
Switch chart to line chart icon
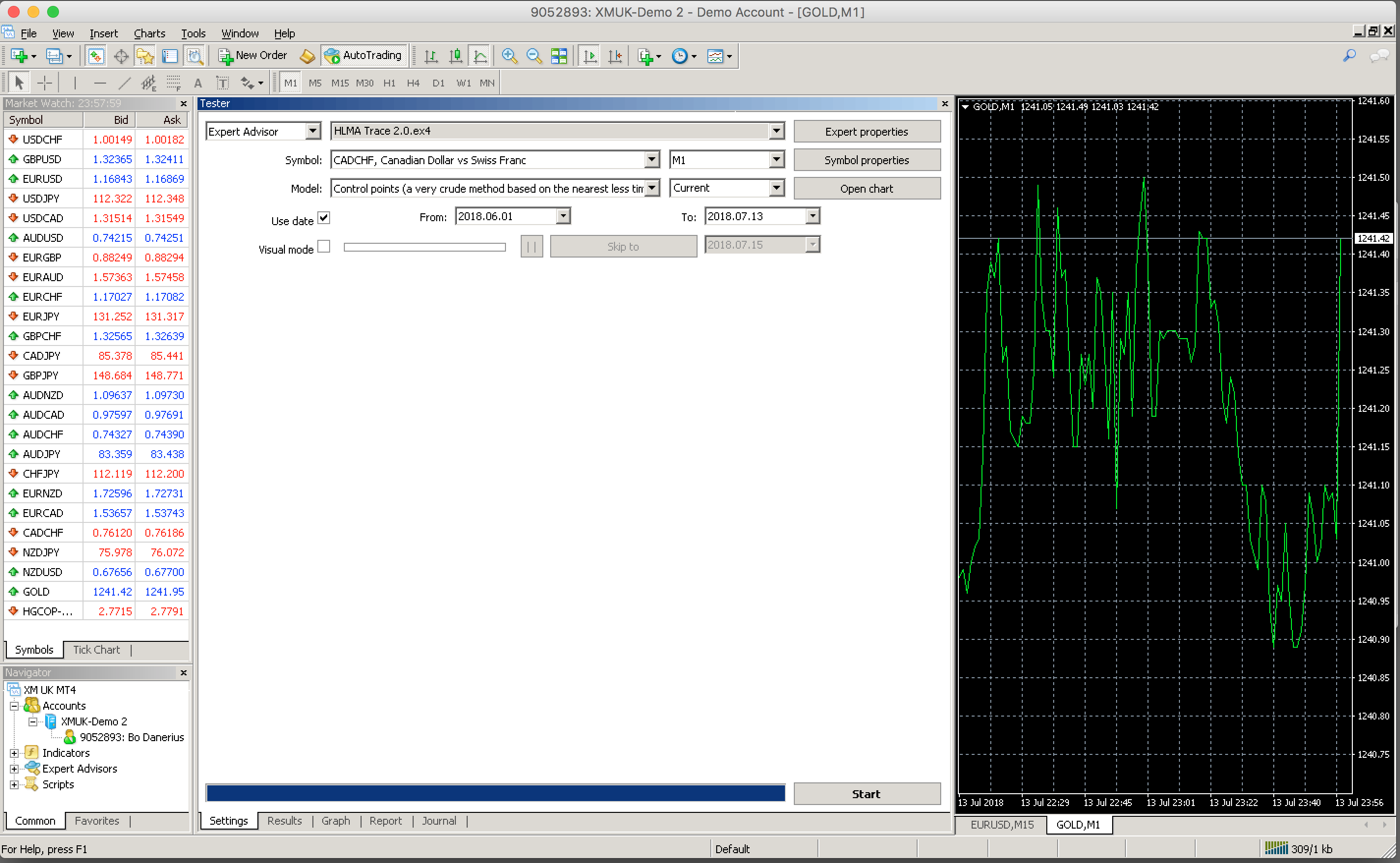point(480,56)
